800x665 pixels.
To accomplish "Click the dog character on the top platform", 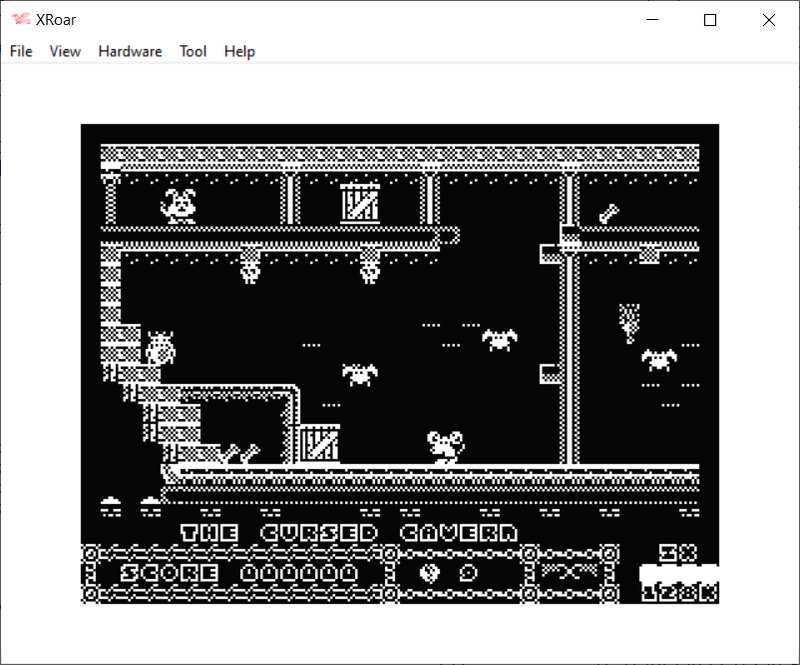I will [x=180, y=205].
